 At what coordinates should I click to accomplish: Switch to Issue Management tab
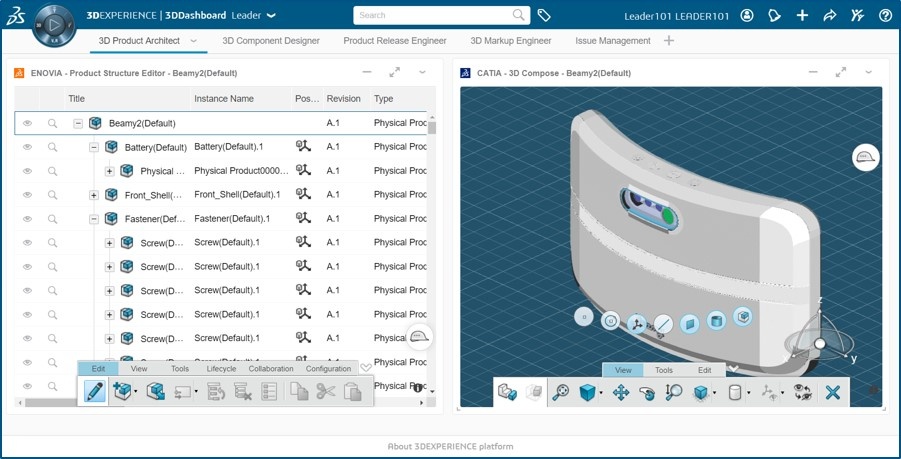(613, 41)
